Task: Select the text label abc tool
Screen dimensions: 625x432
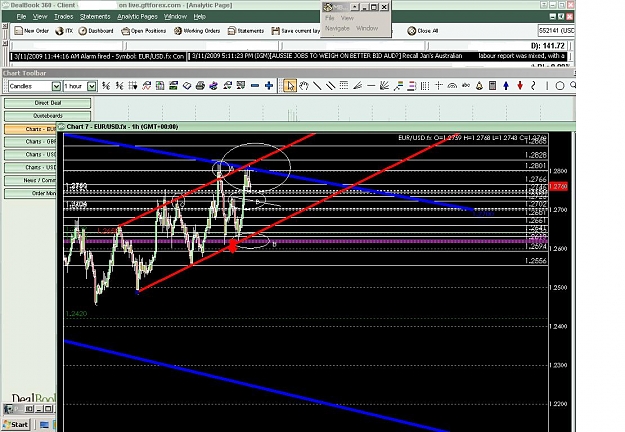Action: 466,86
